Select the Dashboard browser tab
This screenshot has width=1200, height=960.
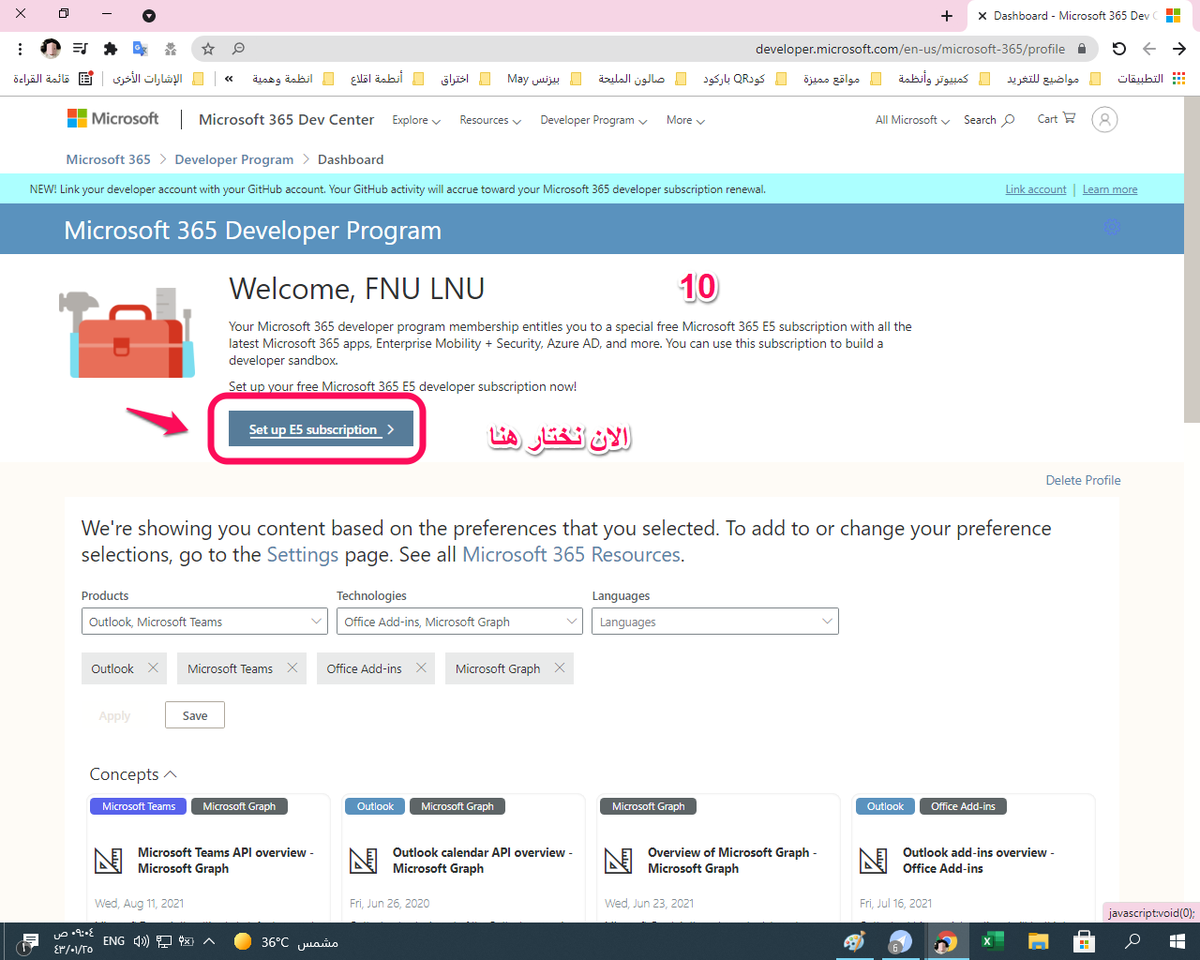[1082, 16]
